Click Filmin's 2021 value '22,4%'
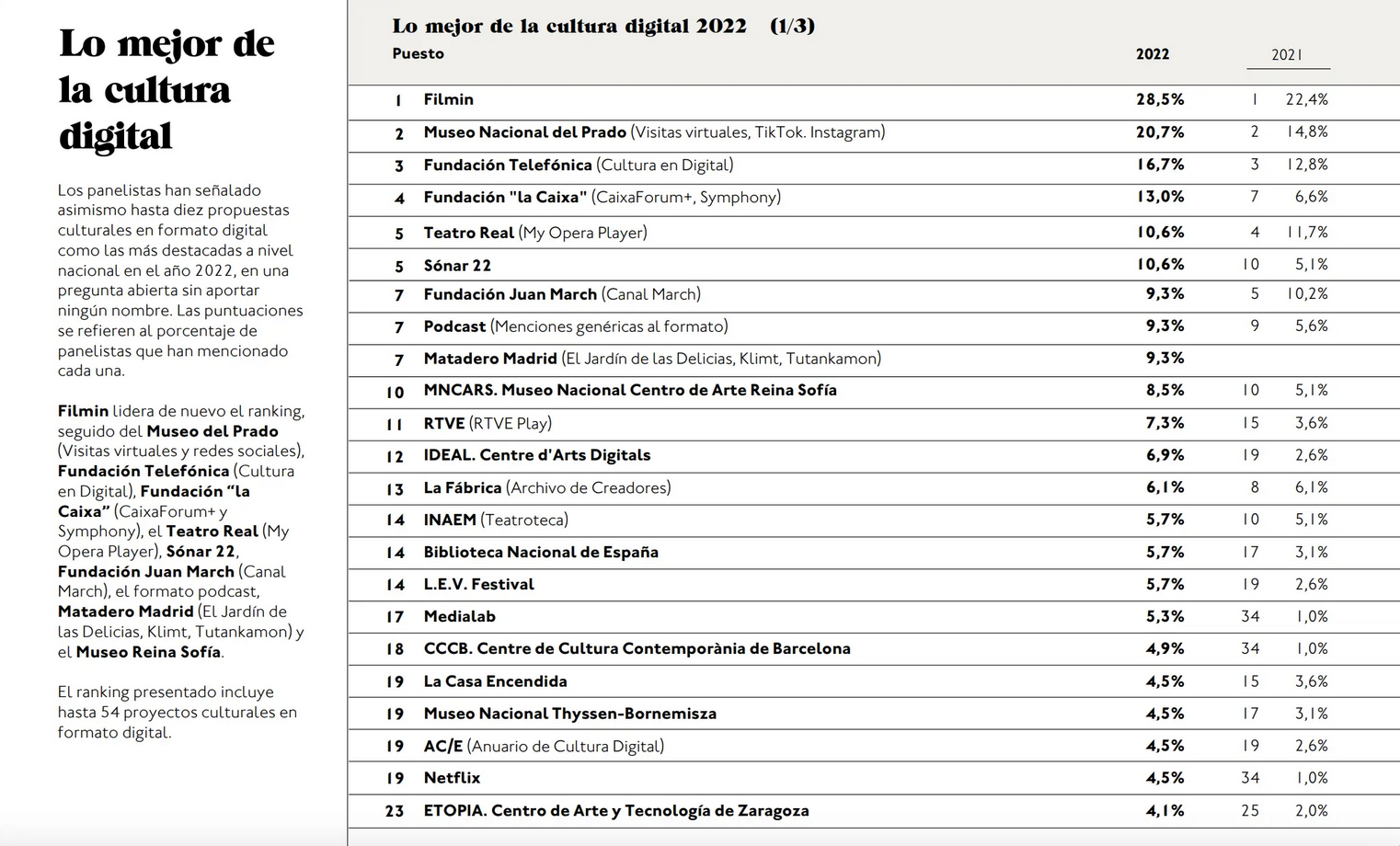The image size is (1400, 846). coord(1306,99)
